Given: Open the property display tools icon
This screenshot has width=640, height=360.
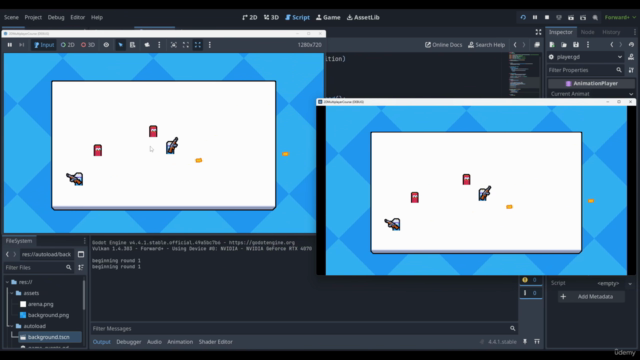Looking at the screenshot, I should (631, 70).
